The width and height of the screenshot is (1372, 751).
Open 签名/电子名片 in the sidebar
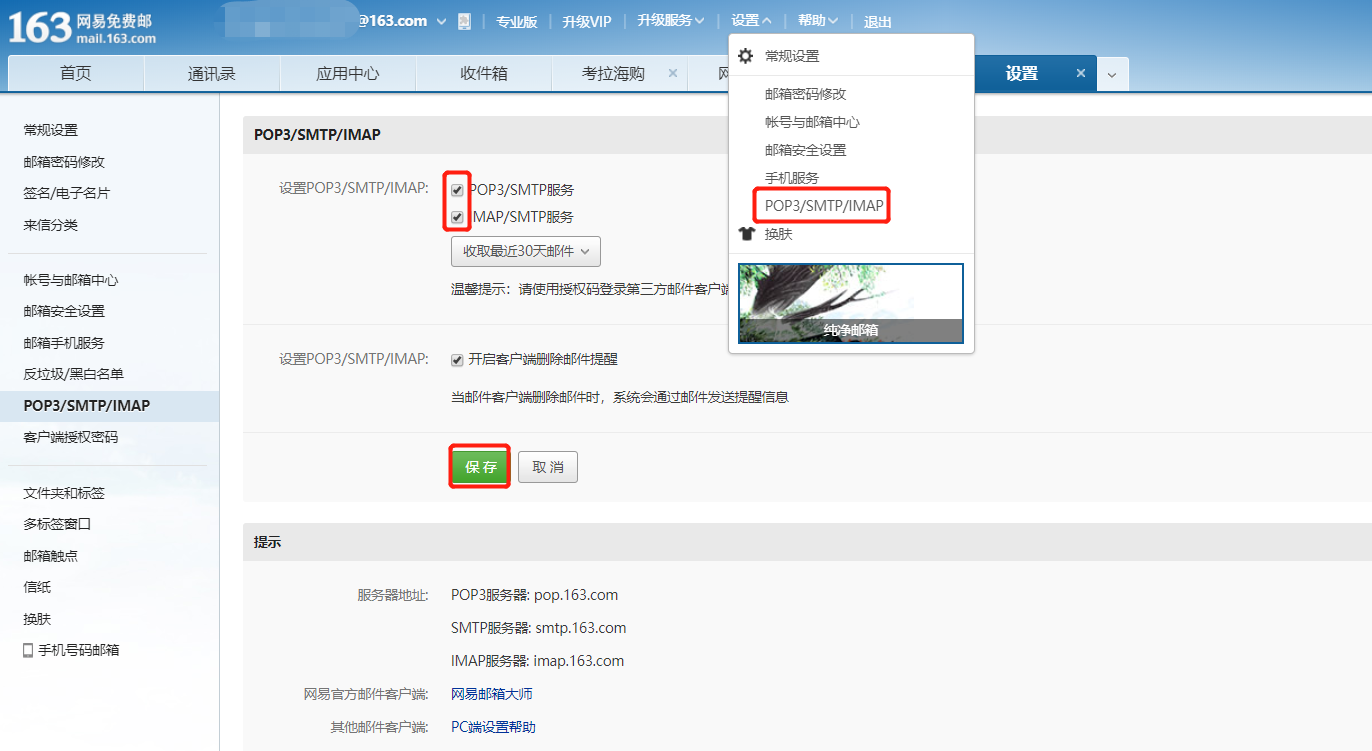[x=67, y=193]
